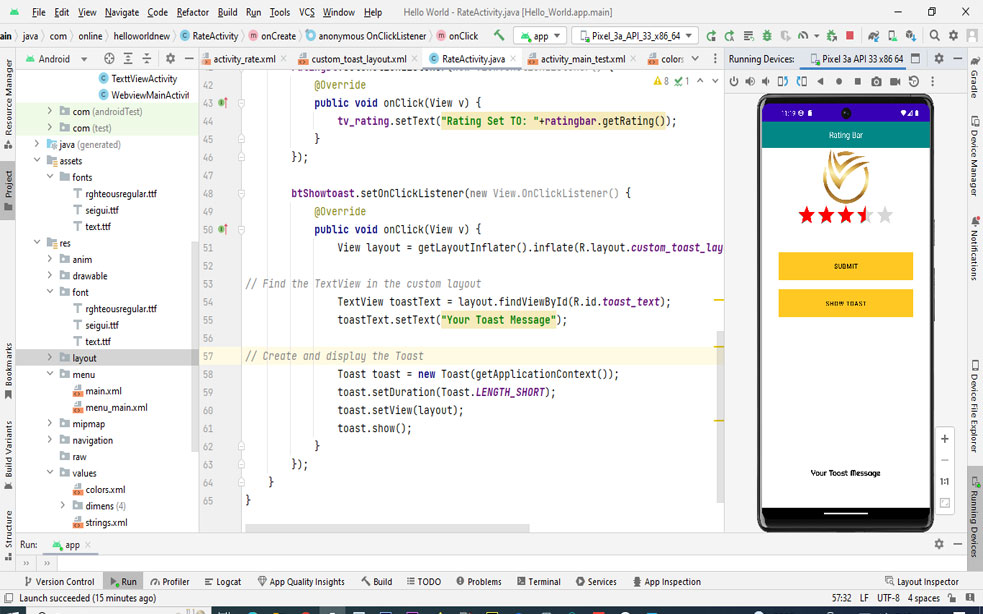Open emulator snapshots icon
Viewport: 983px width, 614px height.
[x=914, y=82]
